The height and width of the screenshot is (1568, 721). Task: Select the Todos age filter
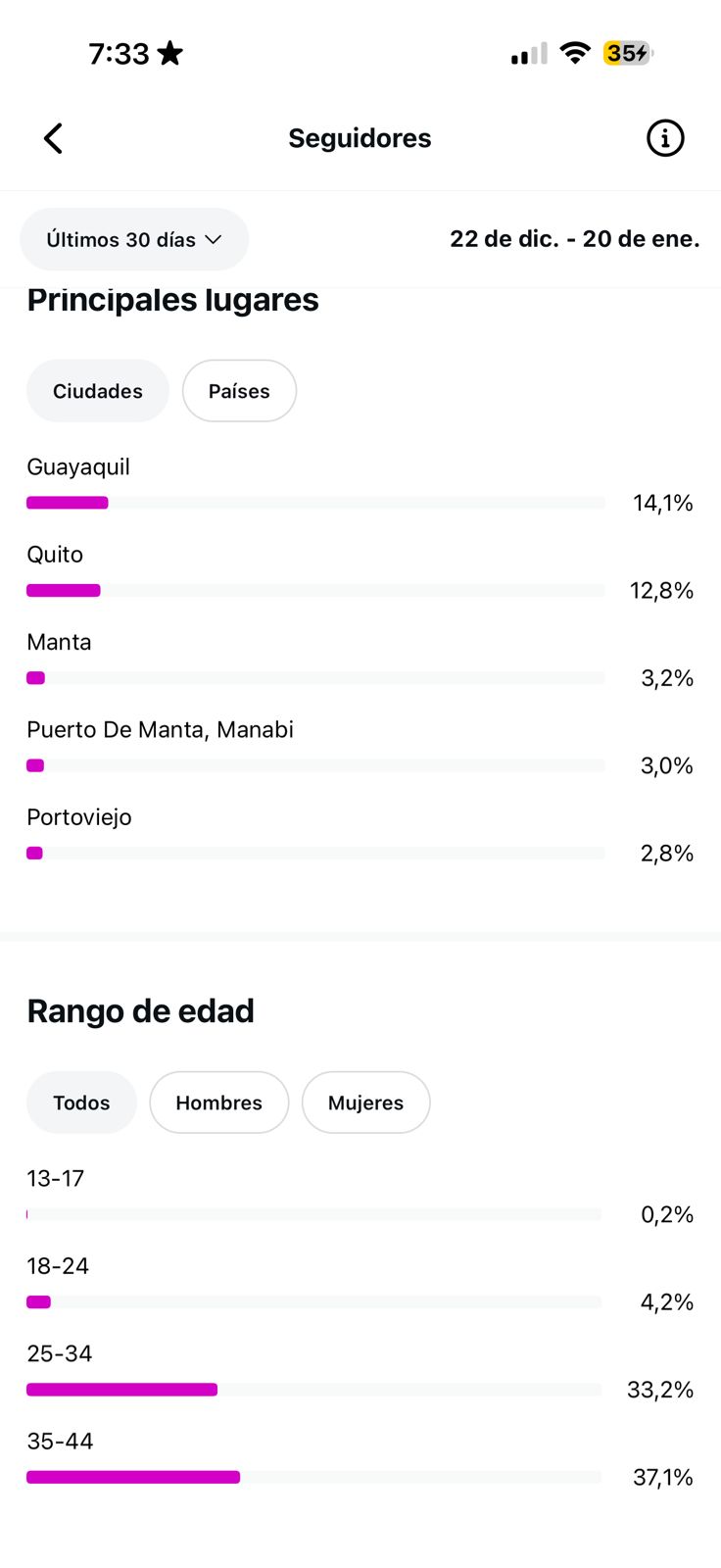(x=81, y=1102)
